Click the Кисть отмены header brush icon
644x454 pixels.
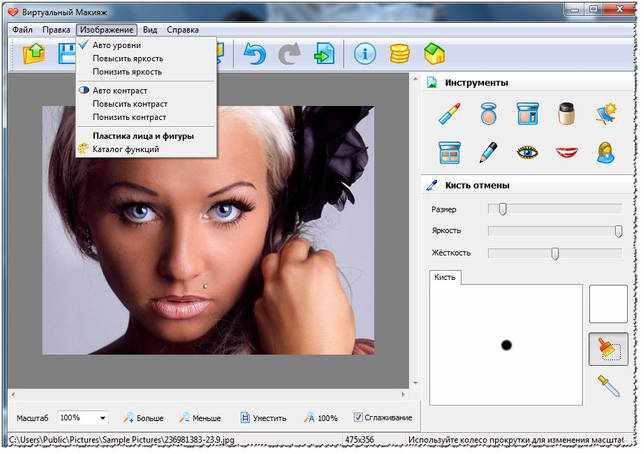(x=432, y=185)
